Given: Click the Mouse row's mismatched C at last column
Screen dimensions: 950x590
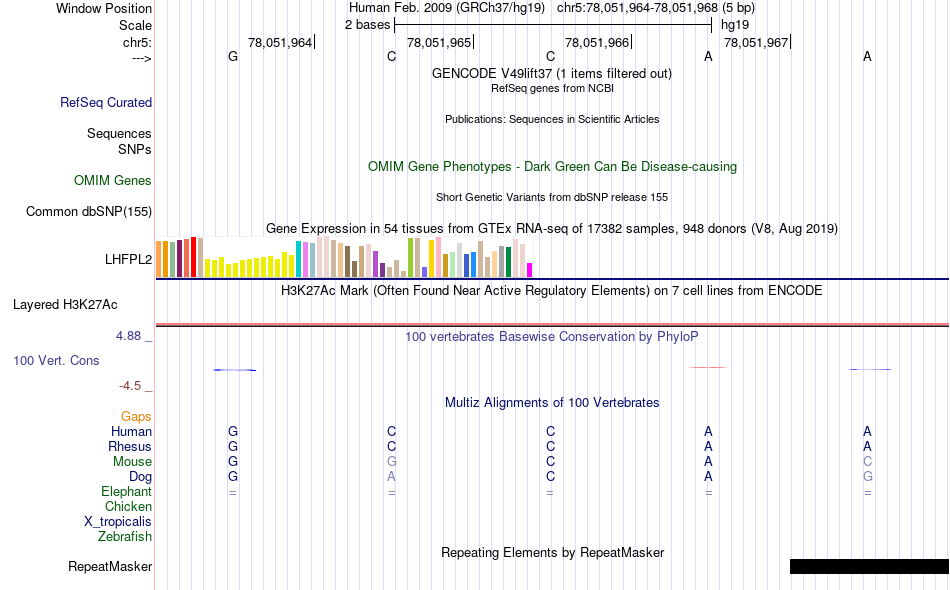Looking at the screenshot, I should 868,462.
